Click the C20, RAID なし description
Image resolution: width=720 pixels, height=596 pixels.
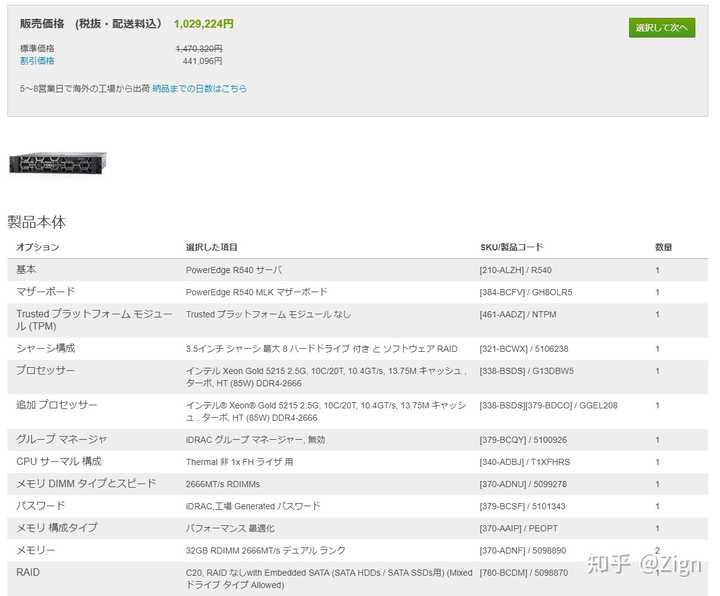pos(329,579)
